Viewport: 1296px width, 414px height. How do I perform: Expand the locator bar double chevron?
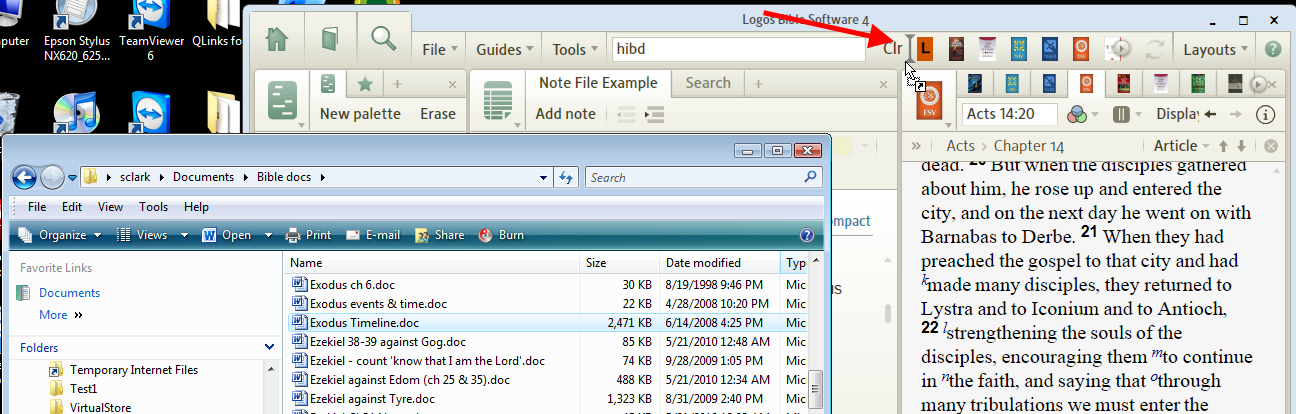pyautogui.click(x=916, y=146)
